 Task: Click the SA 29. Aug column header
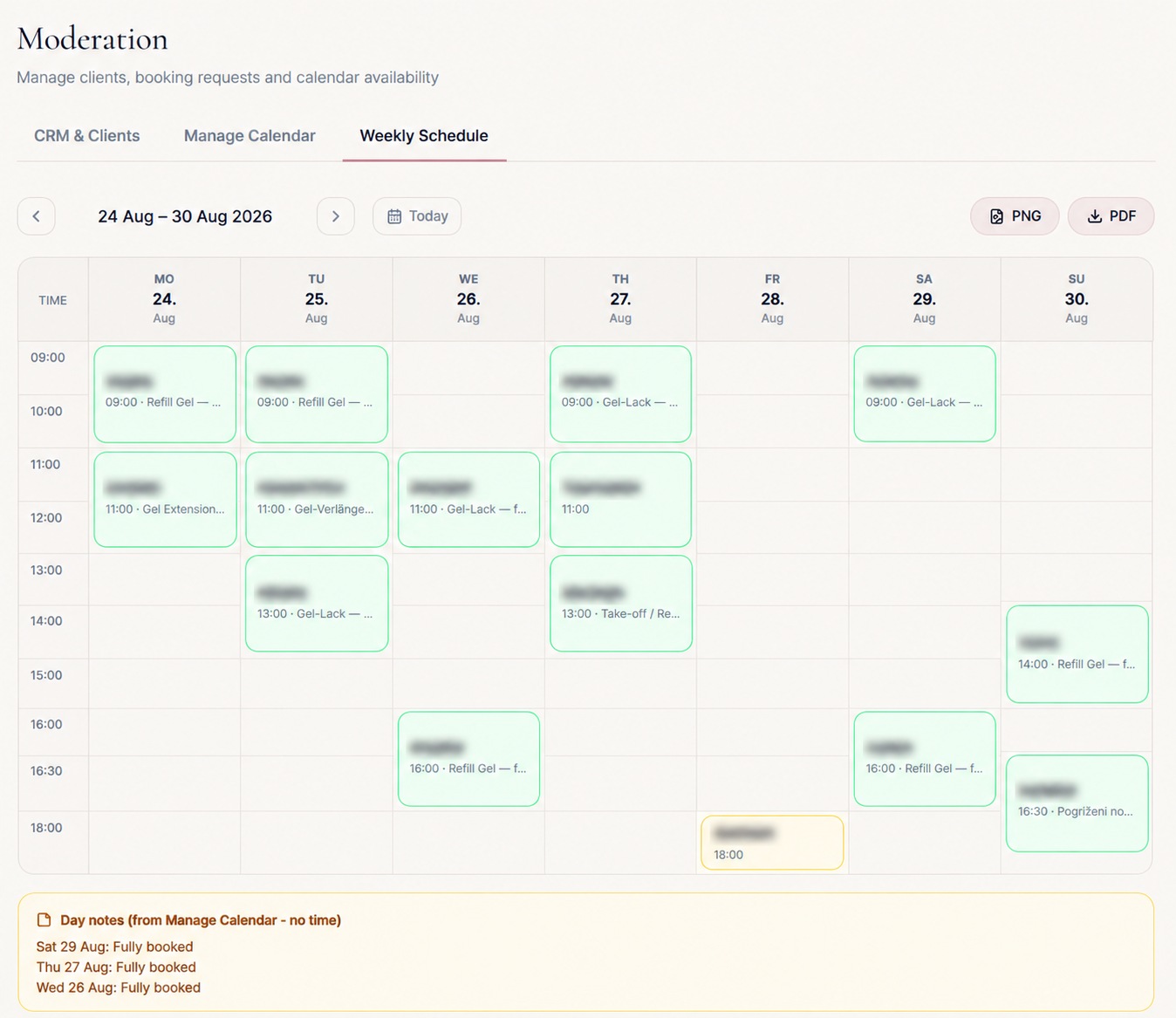(925, 299)
